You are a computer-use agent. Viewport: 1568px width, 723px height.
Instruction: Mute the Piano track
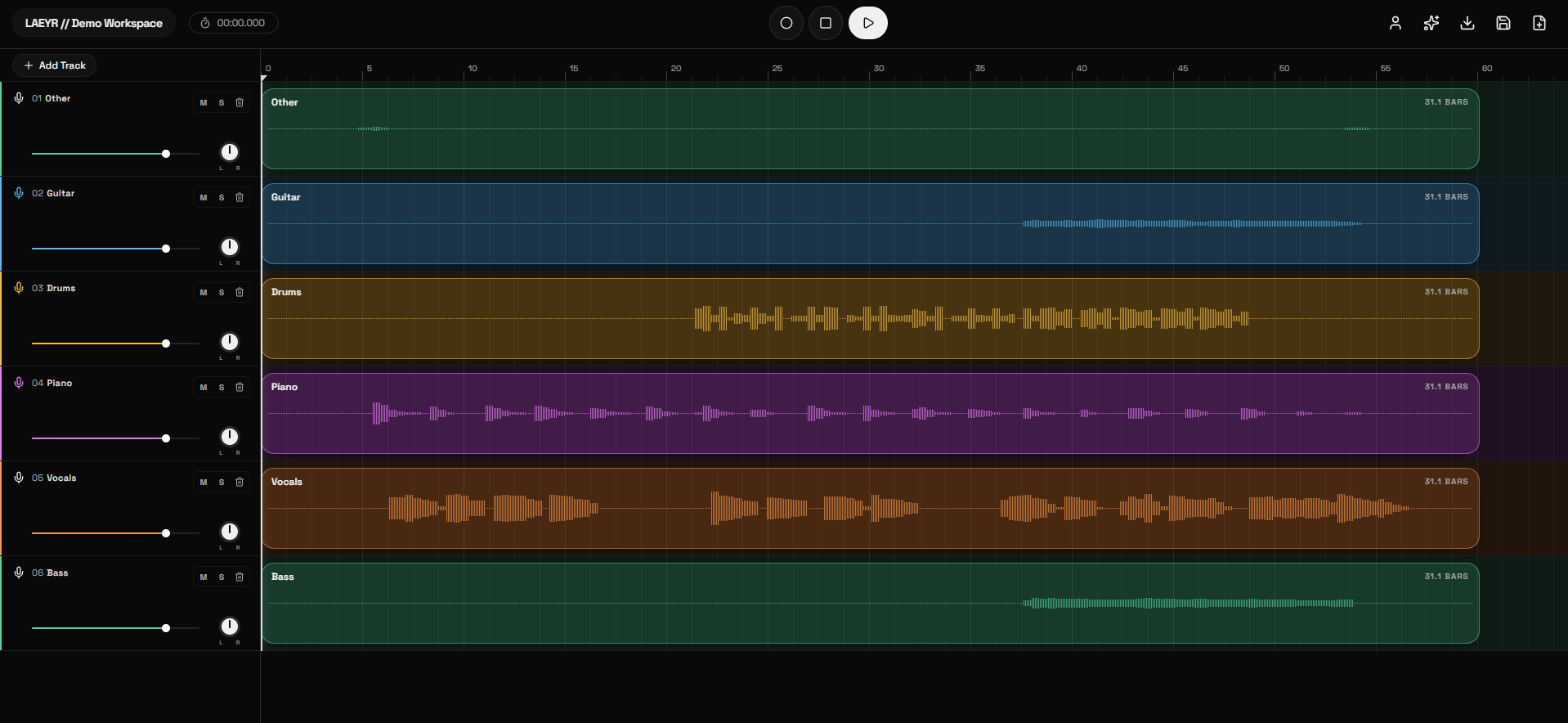point(204,387)
